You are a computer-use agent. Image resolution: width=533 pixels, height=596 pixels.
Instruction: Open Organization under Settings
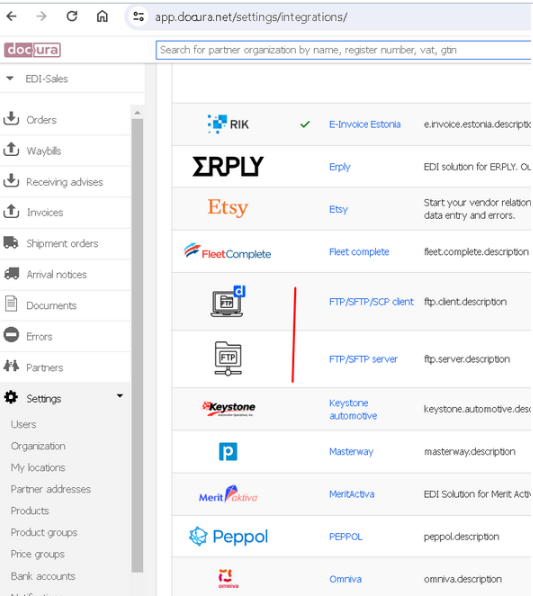point(38,446)
